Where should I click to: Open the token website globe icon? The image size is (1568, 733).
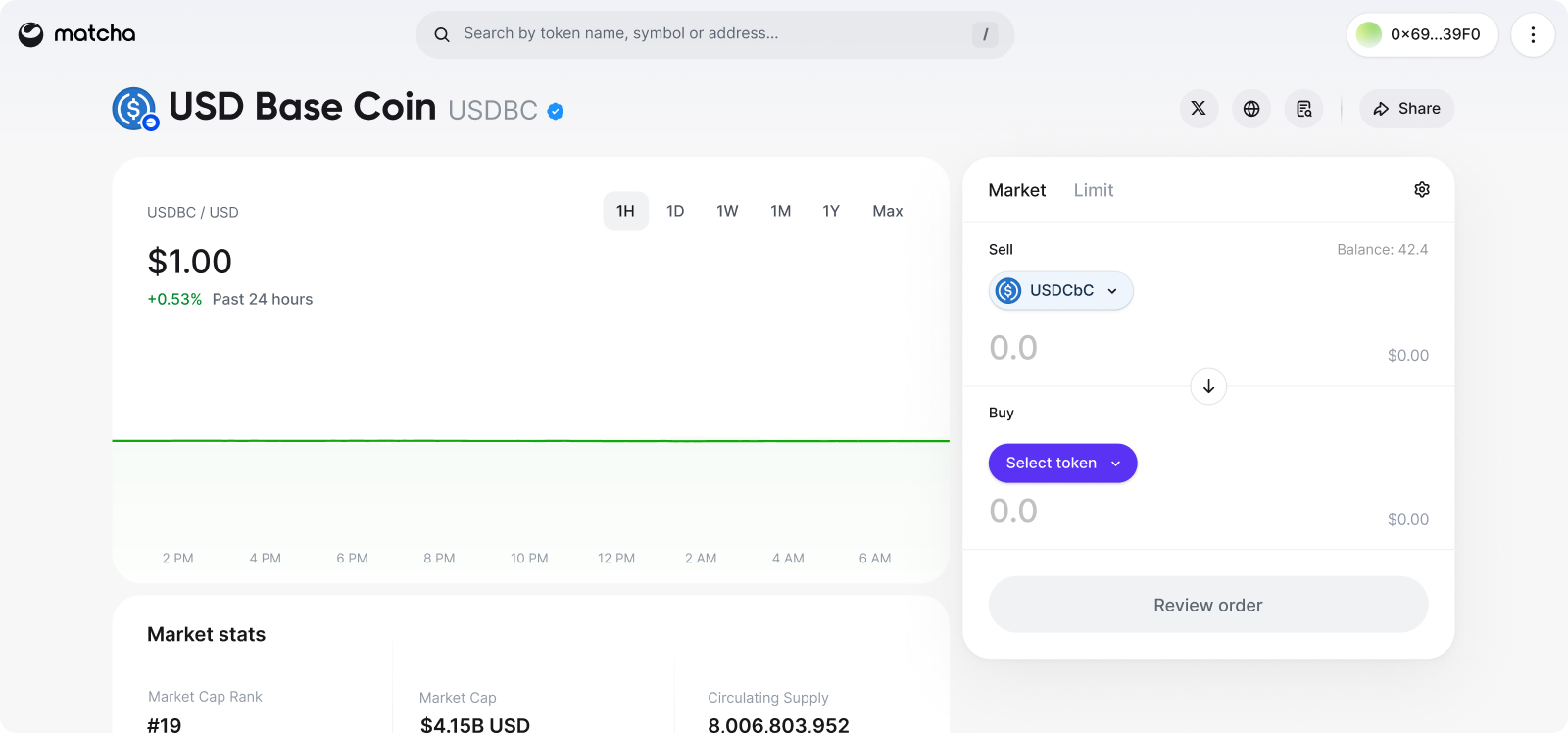[x=1251, y=109]
